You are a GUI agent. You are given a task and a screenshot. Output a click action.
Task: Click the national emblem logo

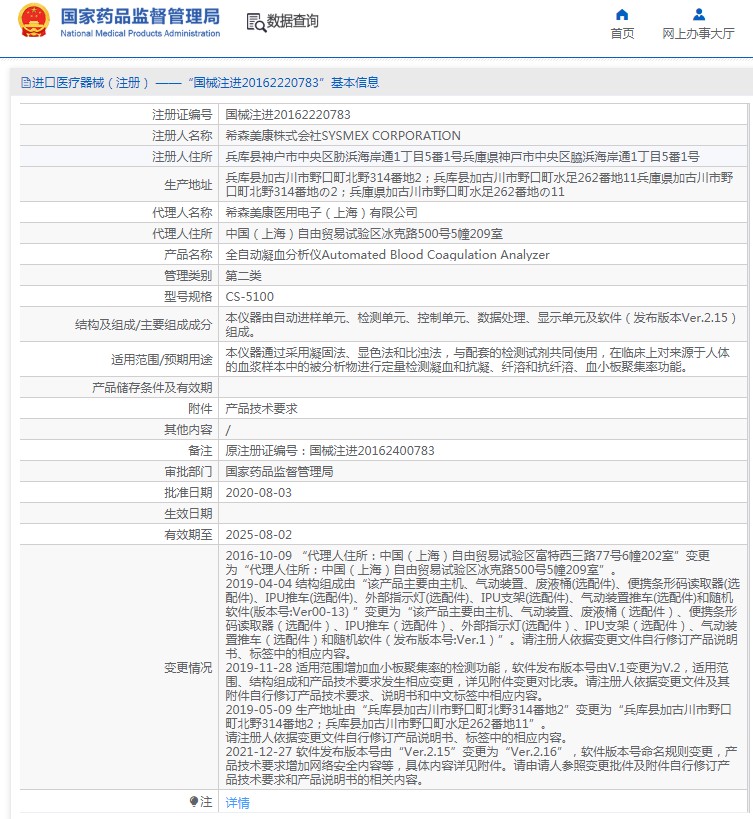(33, 20)
